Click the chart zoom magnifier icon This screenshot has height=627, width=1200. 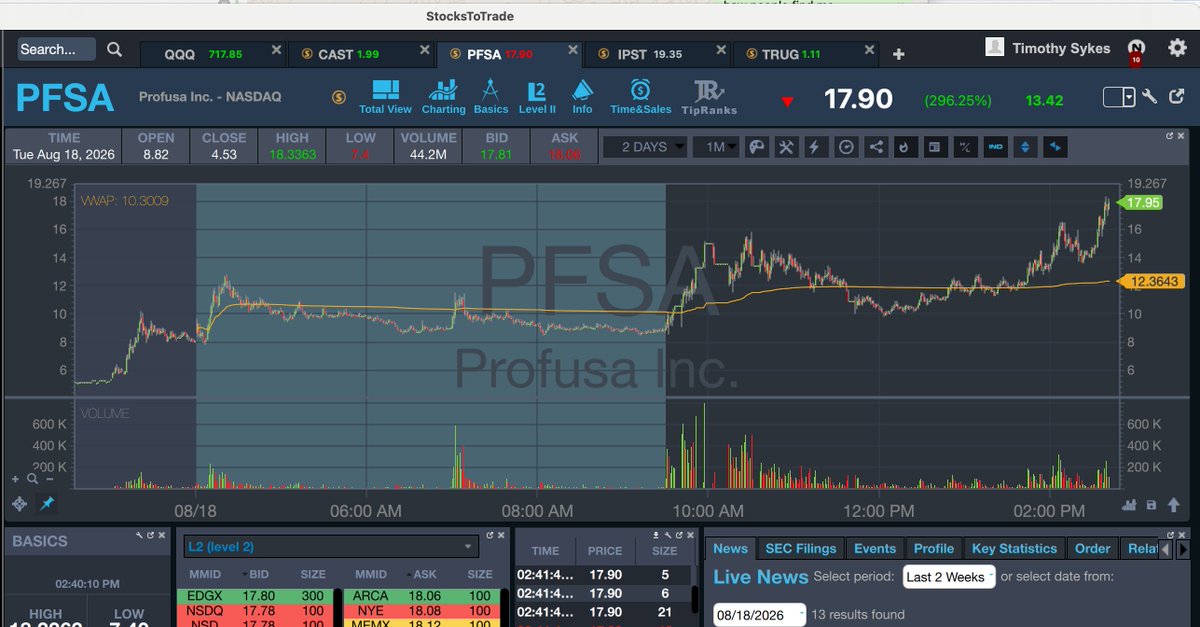32,480
